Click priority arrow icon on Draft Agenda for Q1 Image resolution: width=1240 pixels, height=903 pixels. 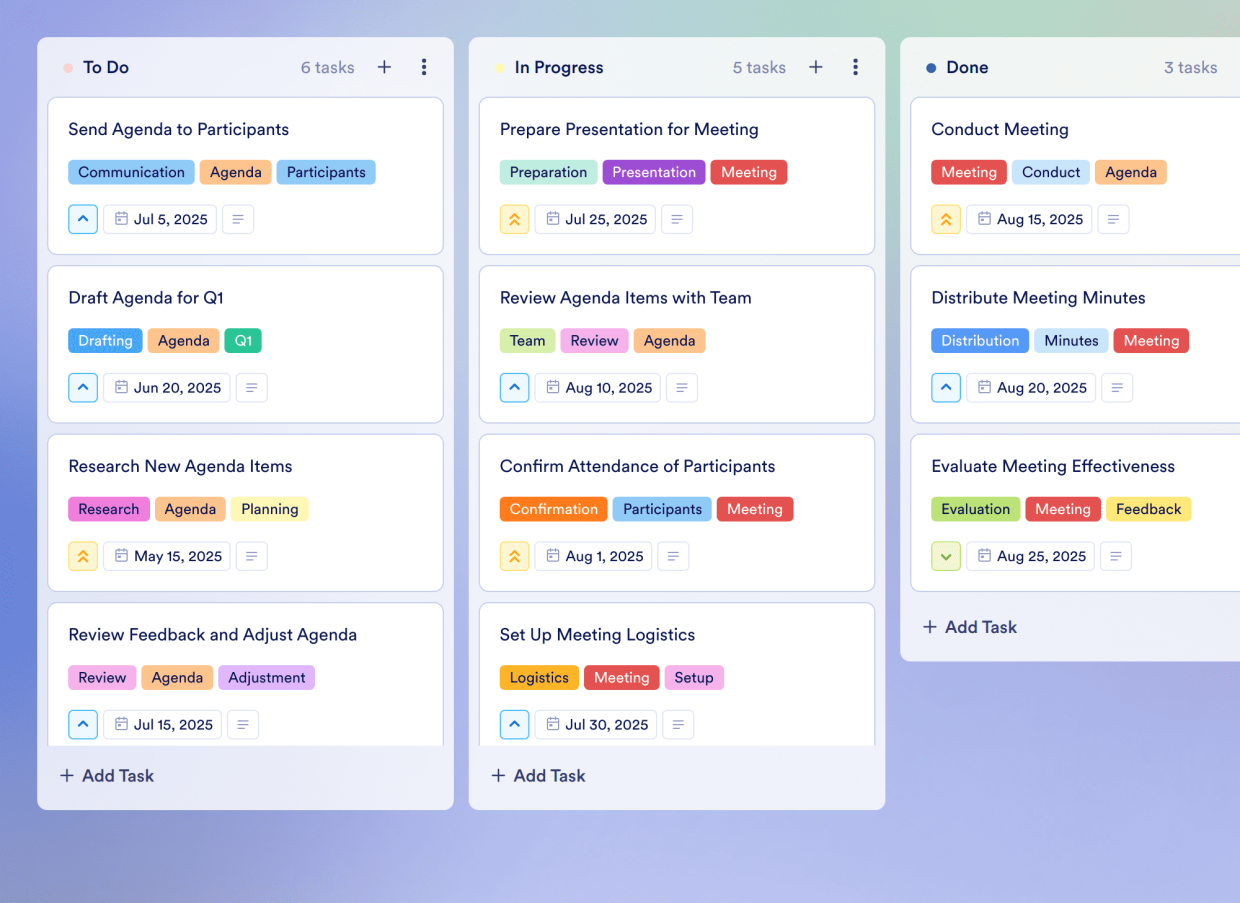83,388
